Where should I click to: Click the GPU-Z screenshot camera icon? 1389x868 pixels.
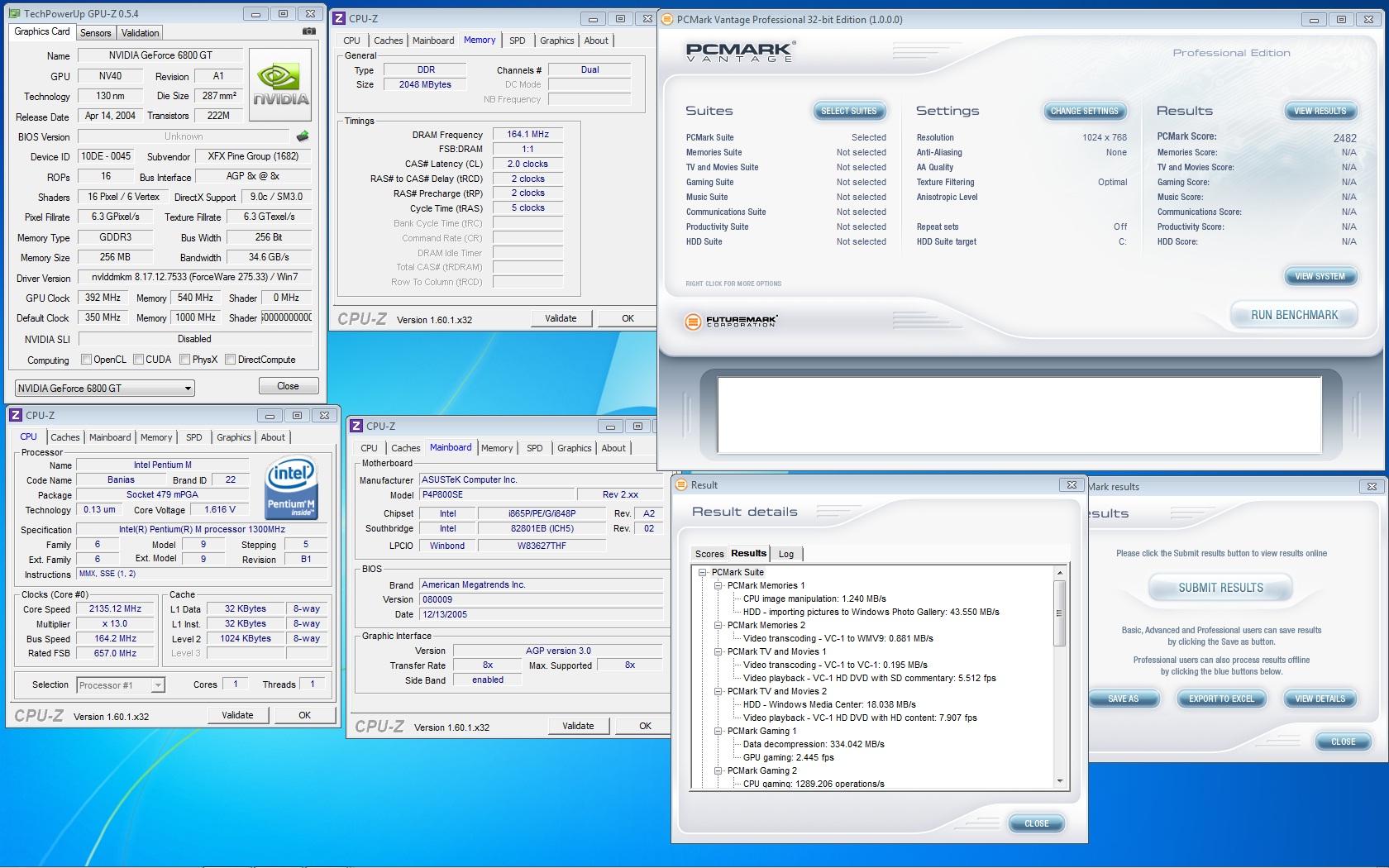pos(308,31)
